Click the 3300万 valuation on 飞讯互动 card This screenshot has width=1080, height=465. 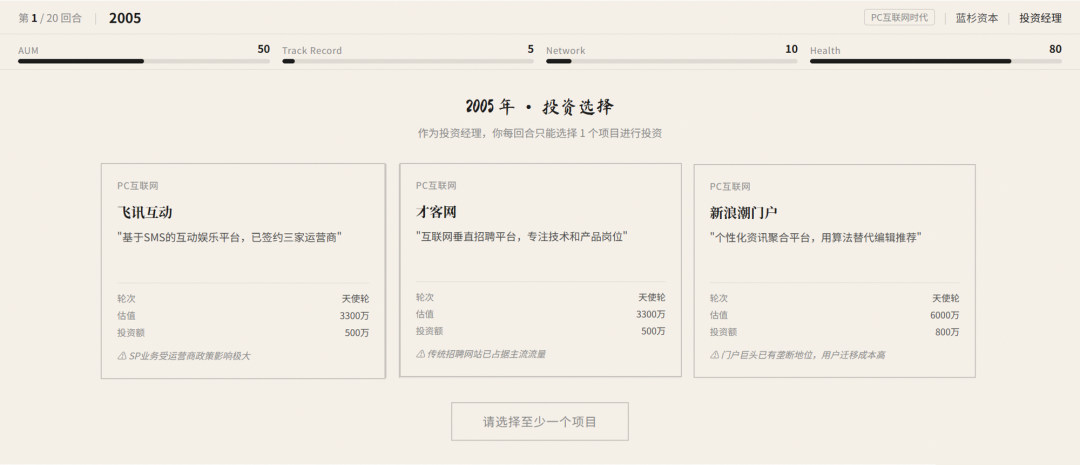[354, 316]
